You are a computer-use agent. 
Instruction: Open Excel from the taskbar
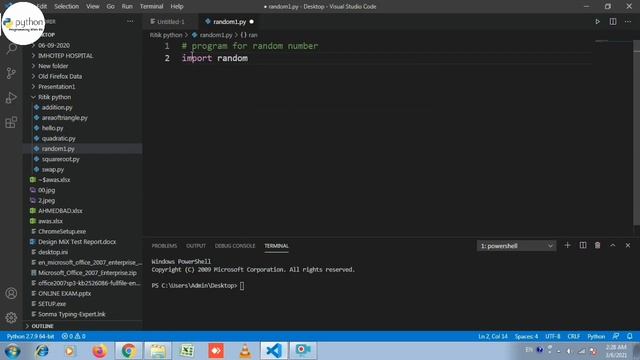187,351
